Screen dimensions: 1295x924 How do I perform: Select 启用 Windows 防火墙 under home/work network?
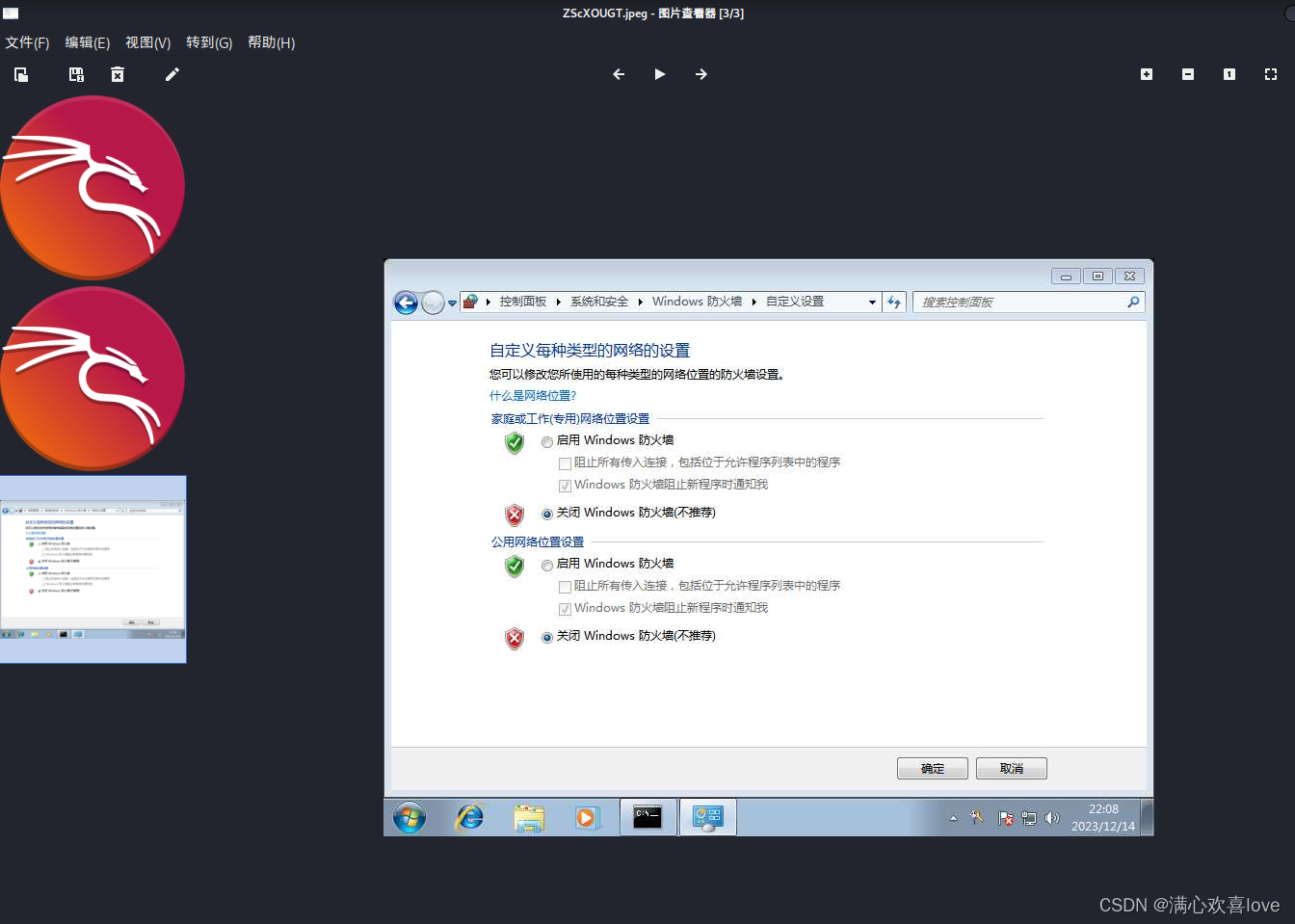[547, 442]
